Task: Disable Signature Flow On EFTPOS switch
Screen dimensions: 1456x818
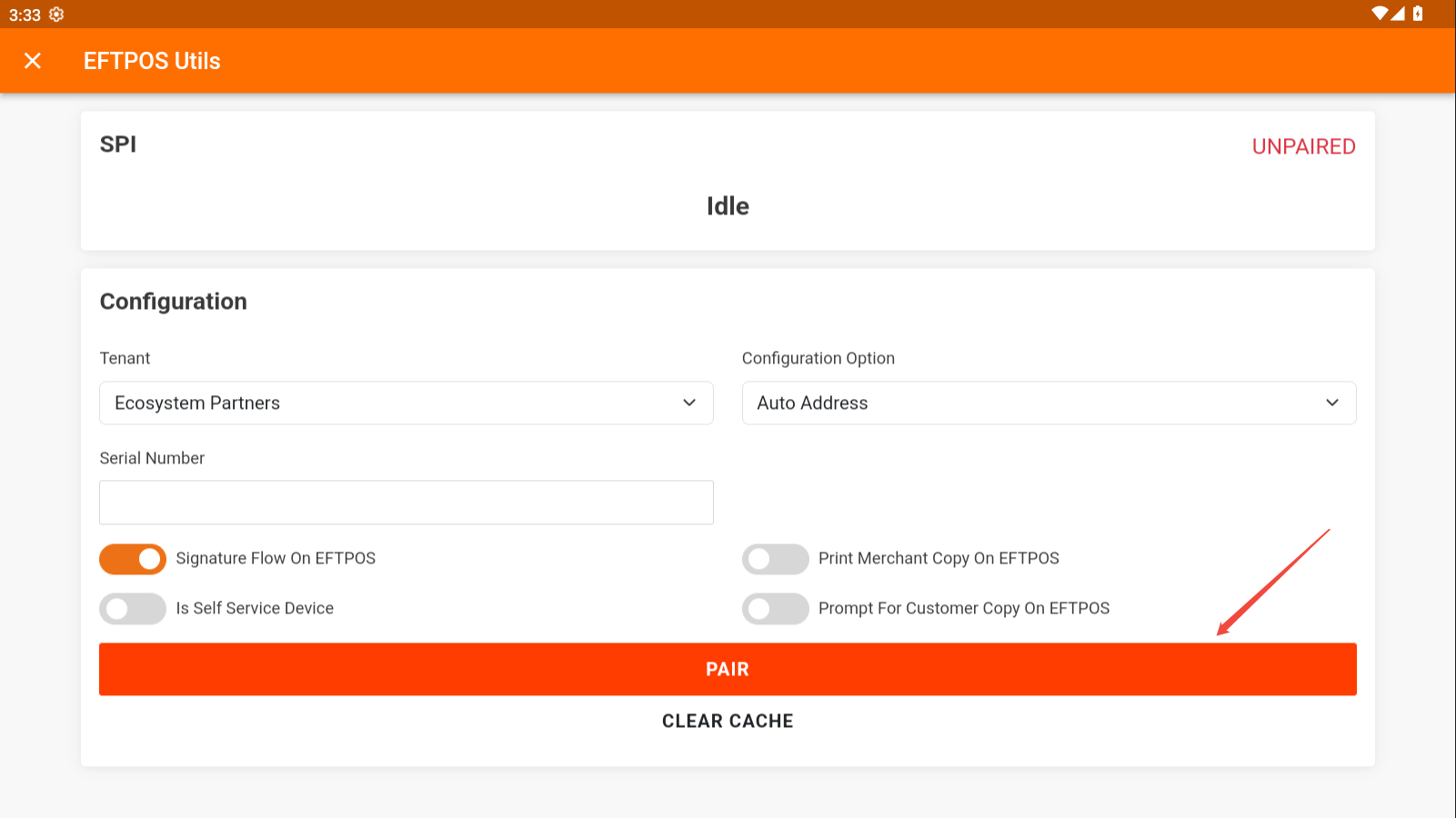Action: [x=133, y=559]
